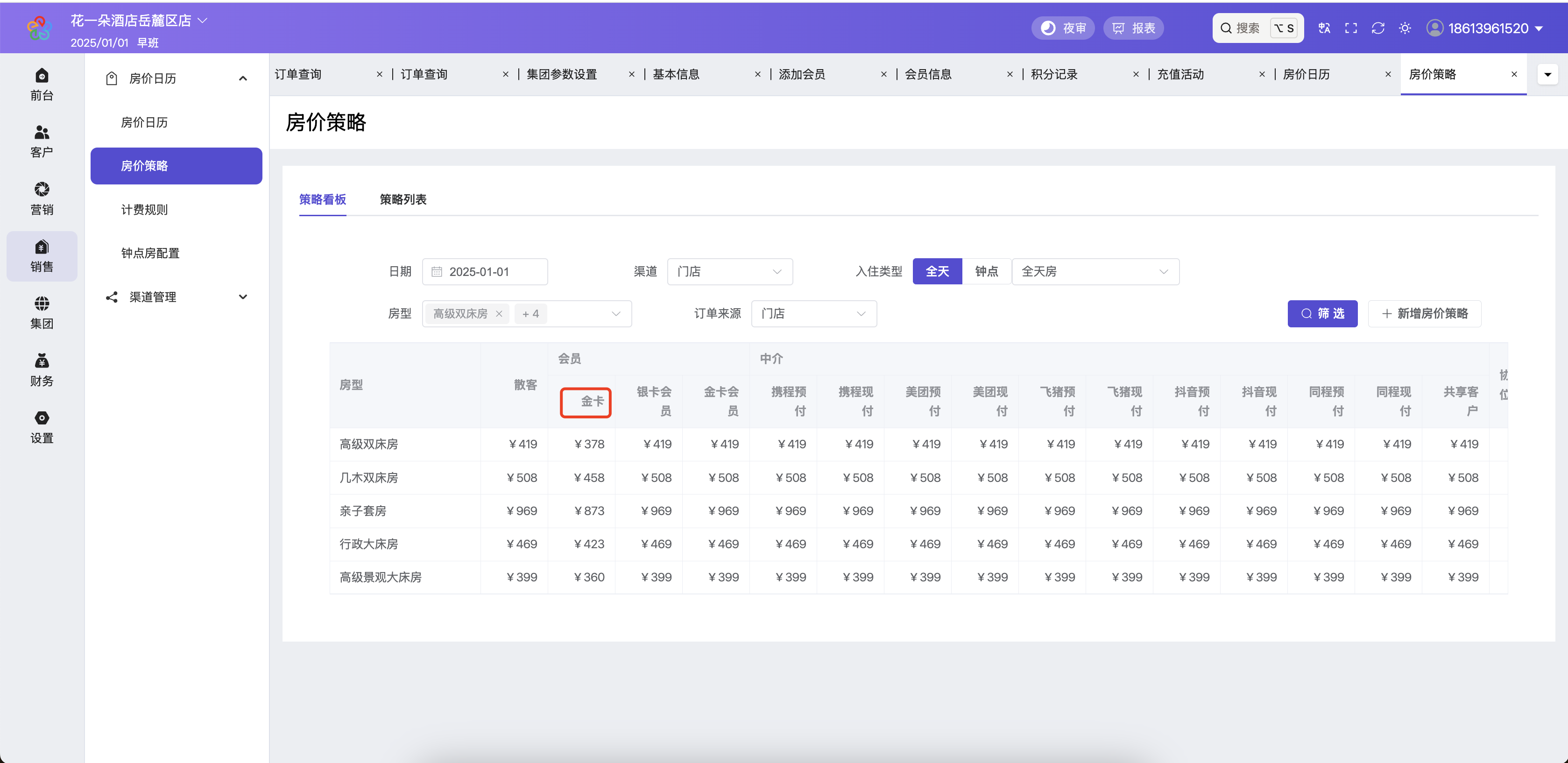Open the 前台 front desk sidebar icon
This screenshot has width=1568, height=763.
click(42, 85)
